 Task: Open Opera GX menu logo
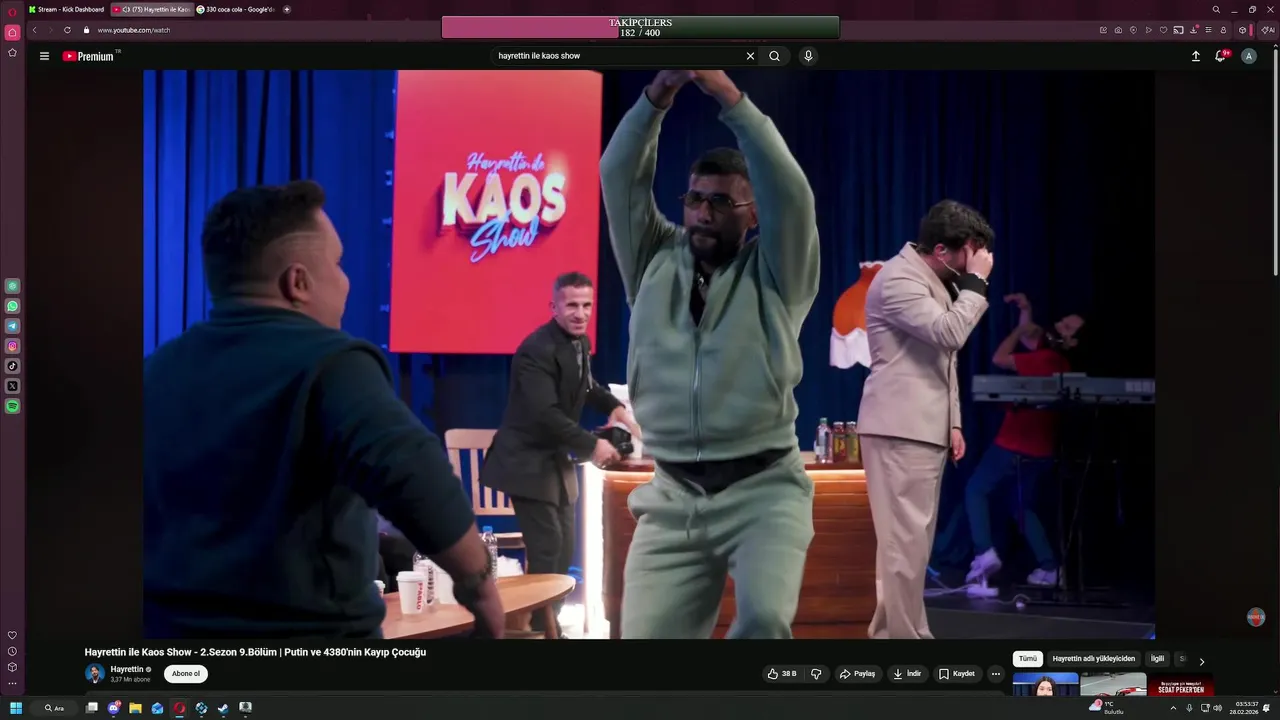(12, 12)
